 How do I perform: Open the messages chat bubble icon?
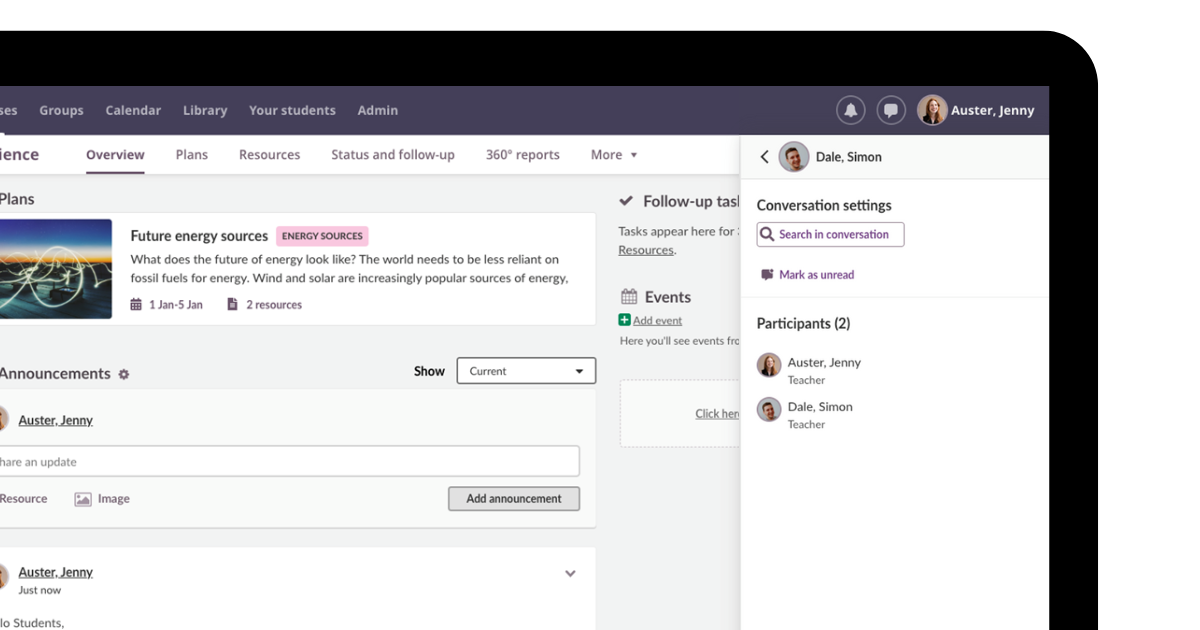(891, 110)
